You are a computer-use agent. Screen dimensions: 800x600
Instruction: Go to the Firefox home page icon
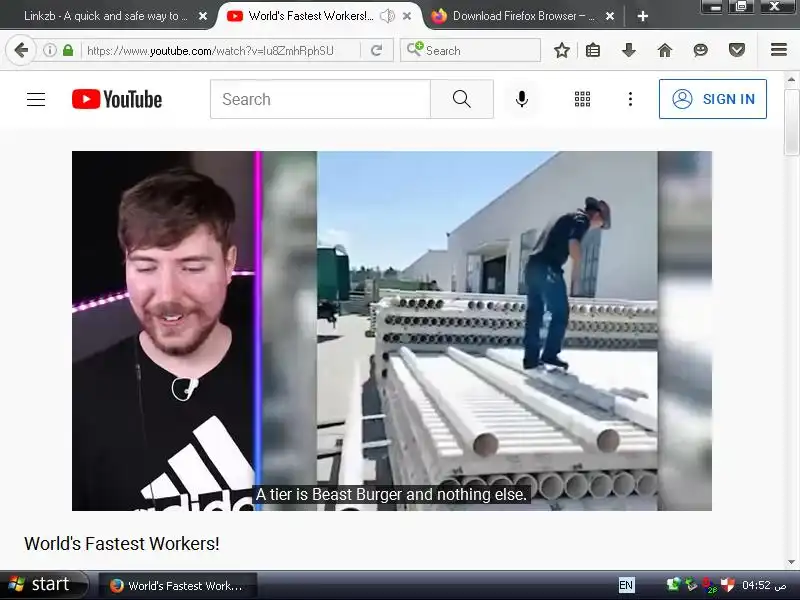point(665,50)
